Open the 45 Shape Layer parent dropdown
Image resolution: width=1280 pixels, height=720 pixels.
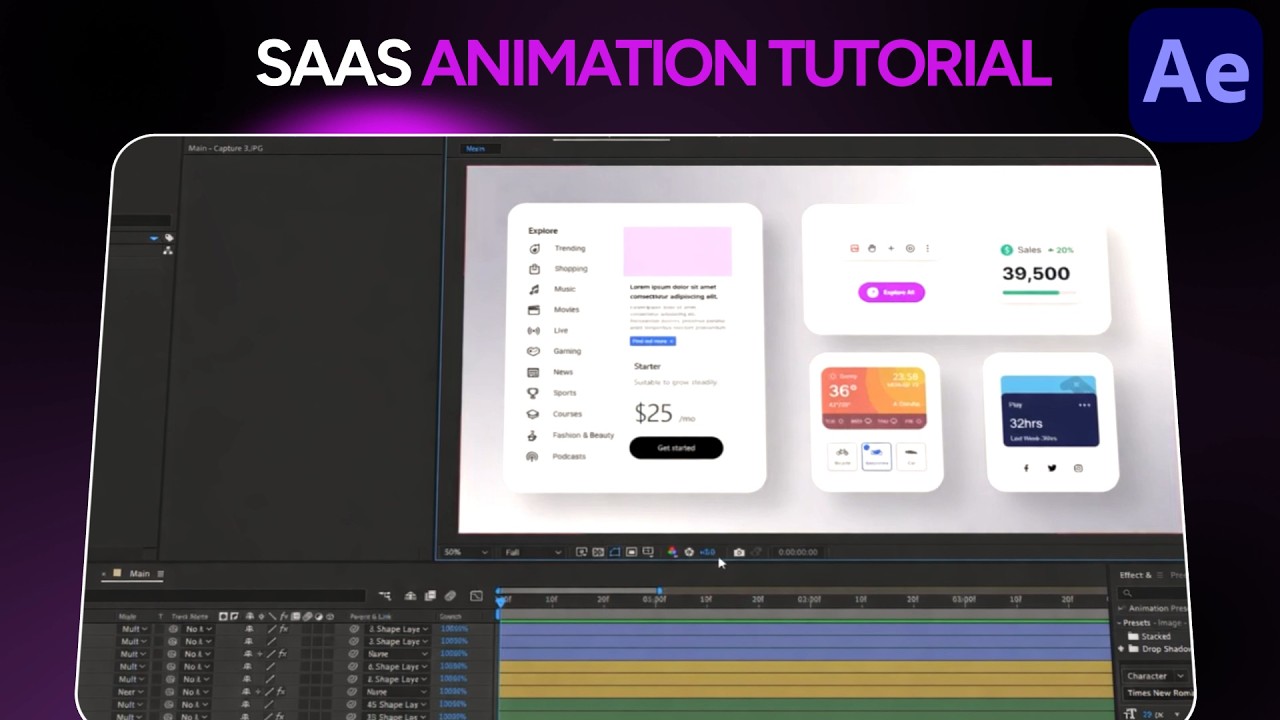[x=398, y=704]
